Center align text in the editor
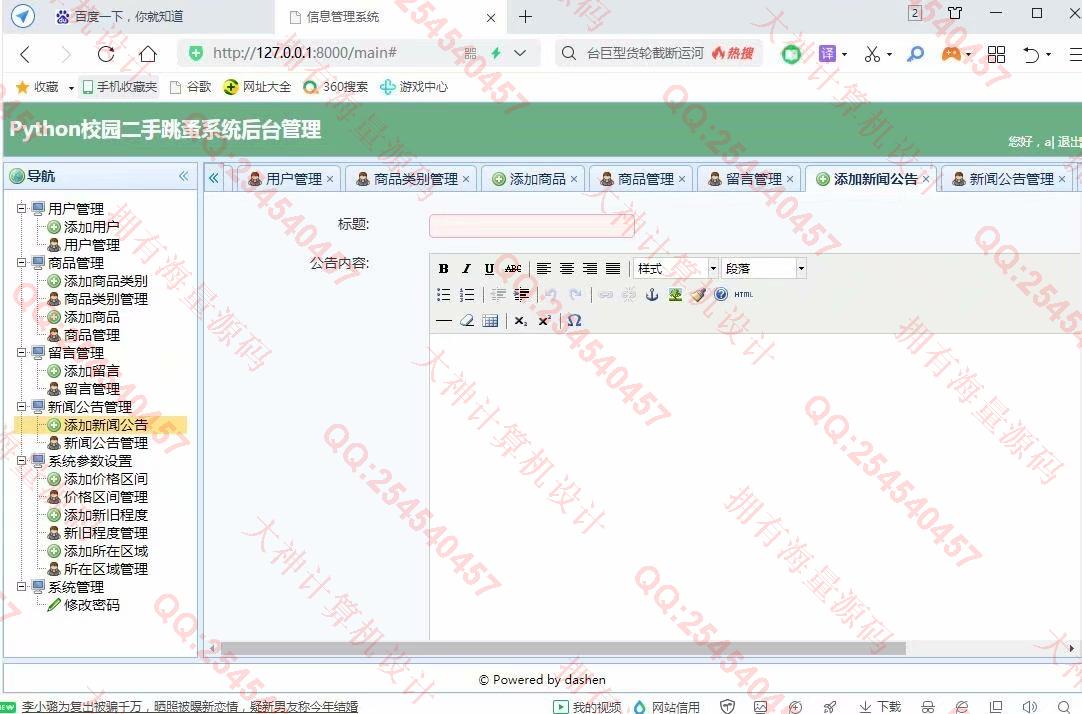This screenshot has width=1082, height=714. [x=567, y=268]
